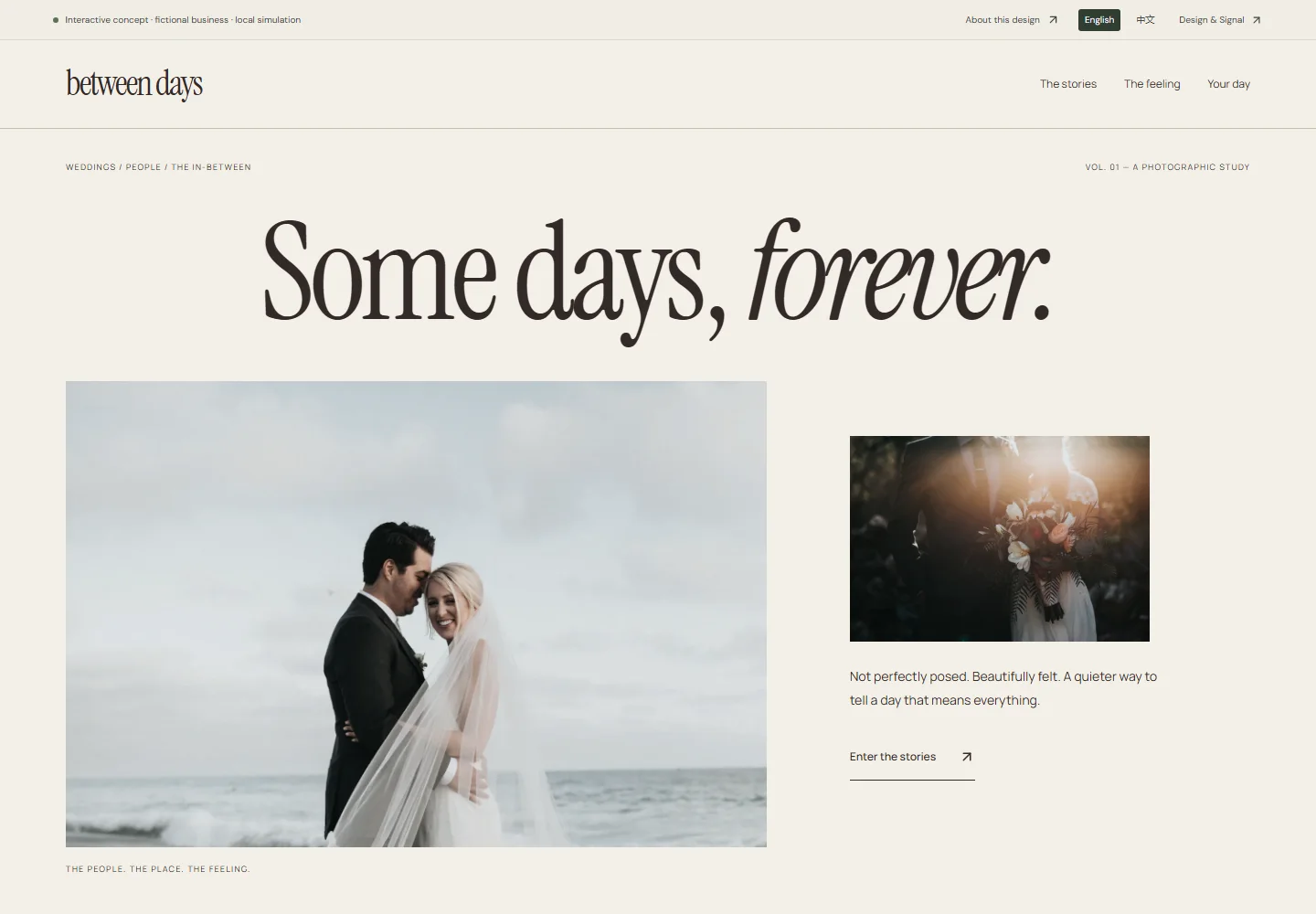This screenshot has height=914, width=1316.
Task: Click the arrow icon beside About this design
Action: 1053,20
